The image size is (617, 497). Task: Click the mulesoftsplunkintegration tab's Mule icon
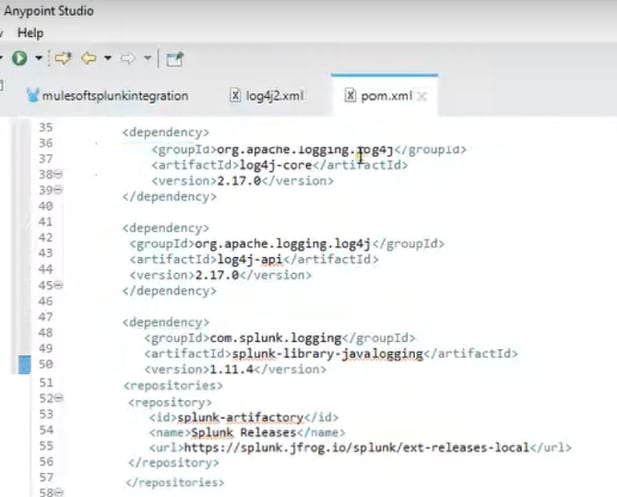click(33, 95)
